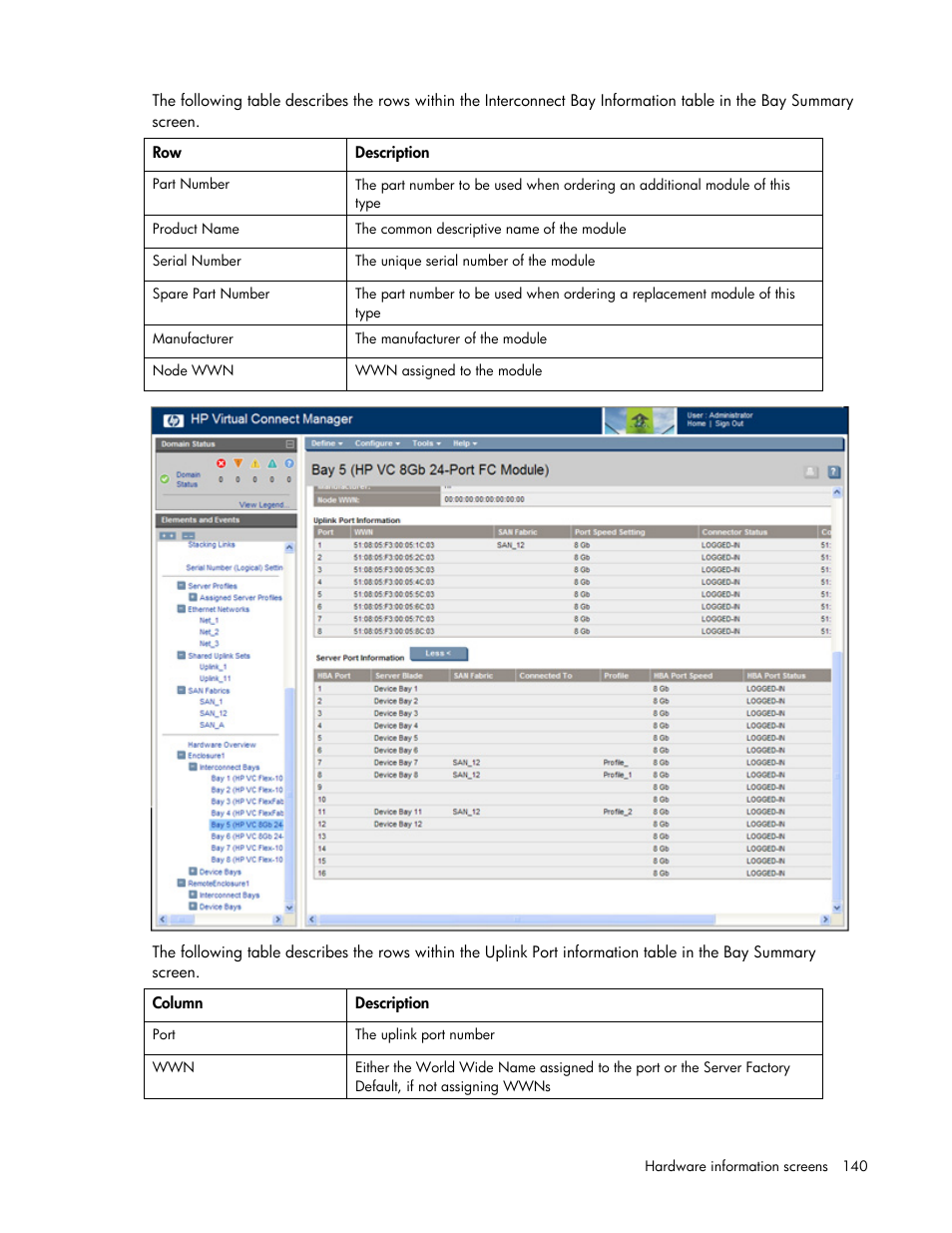Click tree panel scroll-right arrow

(277, 920)
